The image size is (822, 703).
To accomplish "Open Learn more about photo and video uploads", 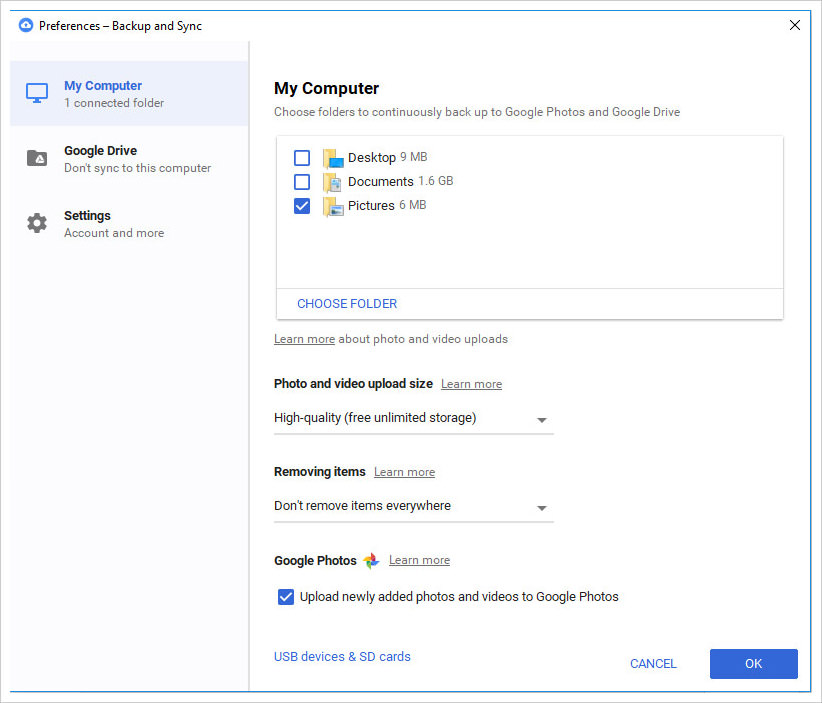I will 304,339.
